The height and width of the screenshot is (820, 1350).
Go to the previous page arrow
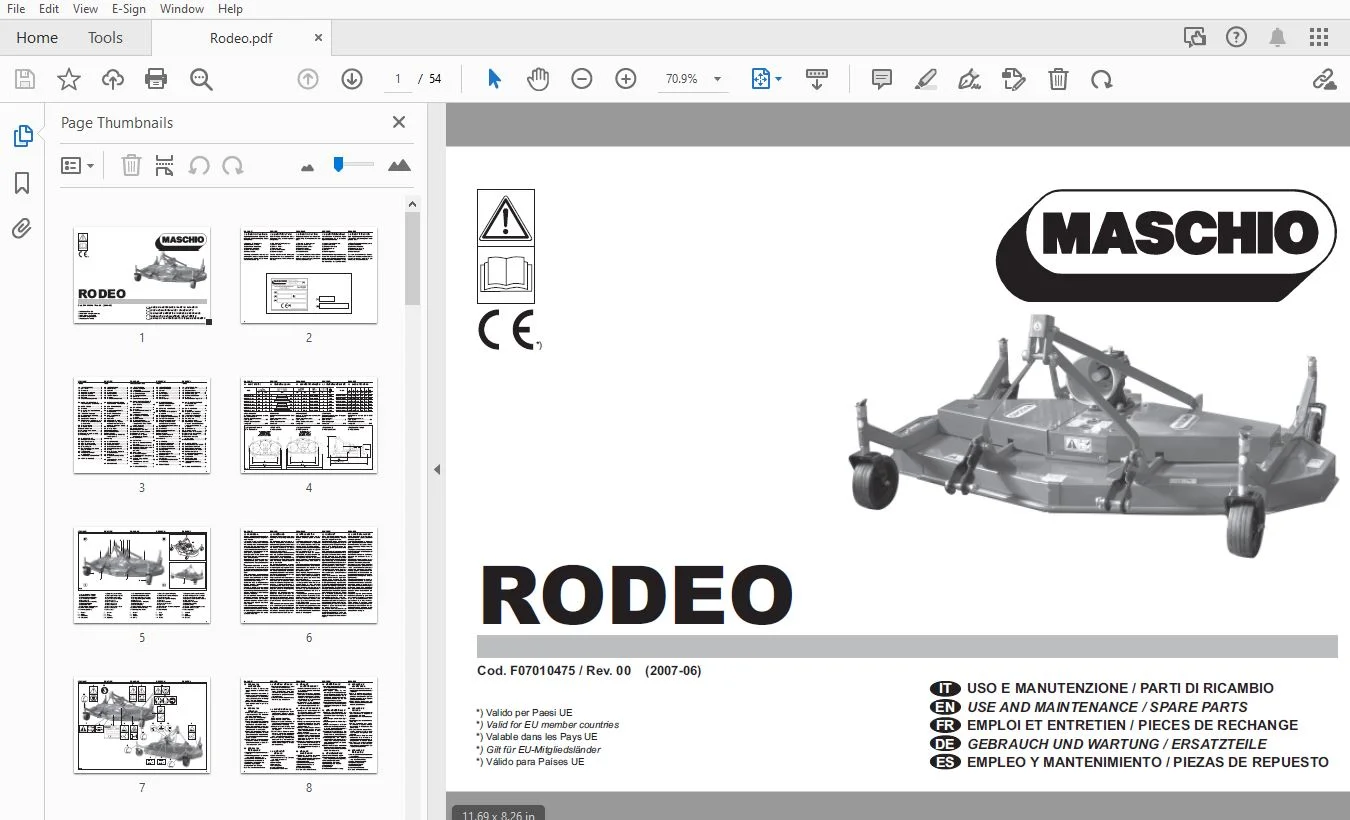[x=308, y=79]
